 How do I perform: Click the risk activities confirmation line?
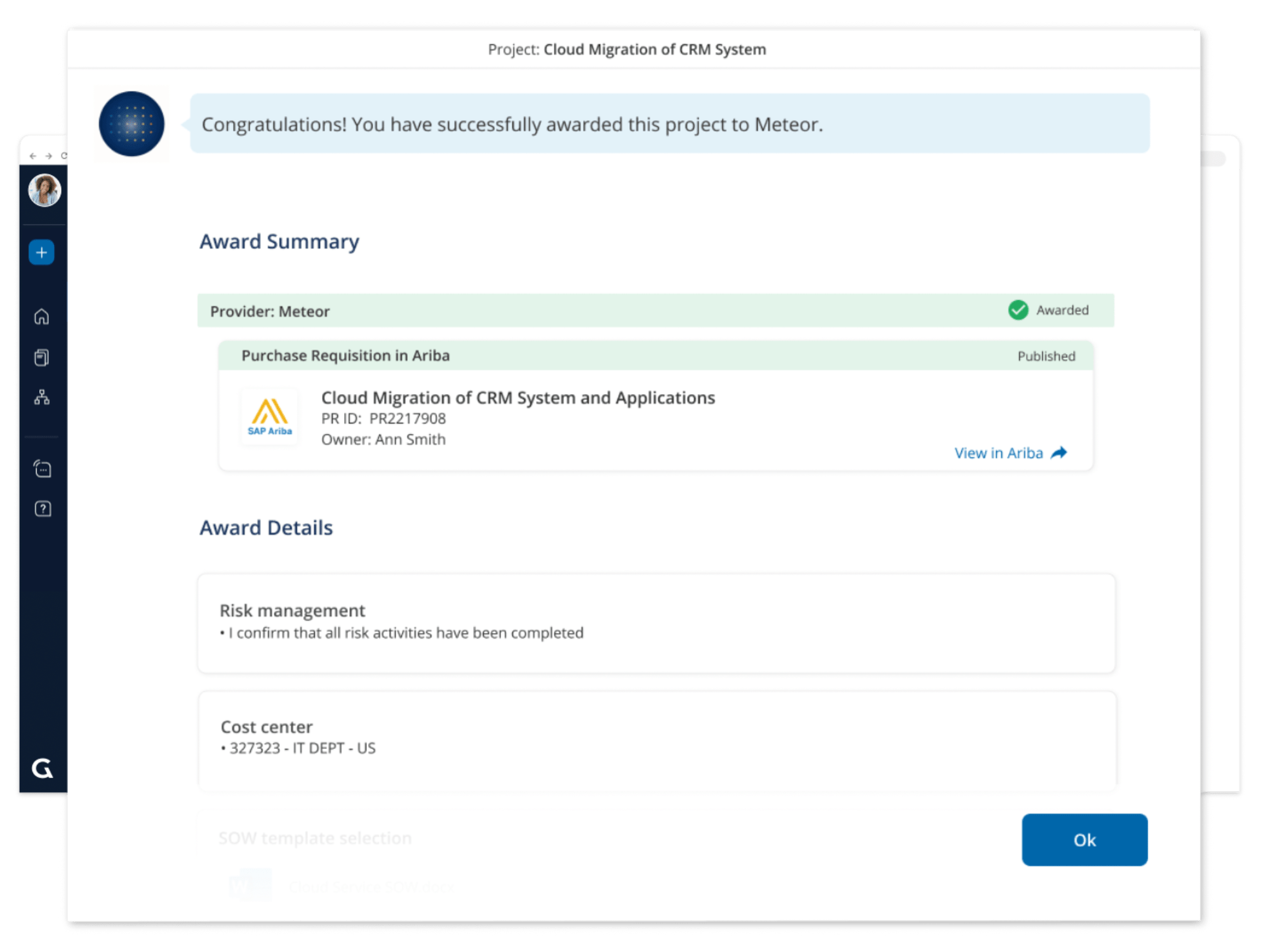click(401, 633)
